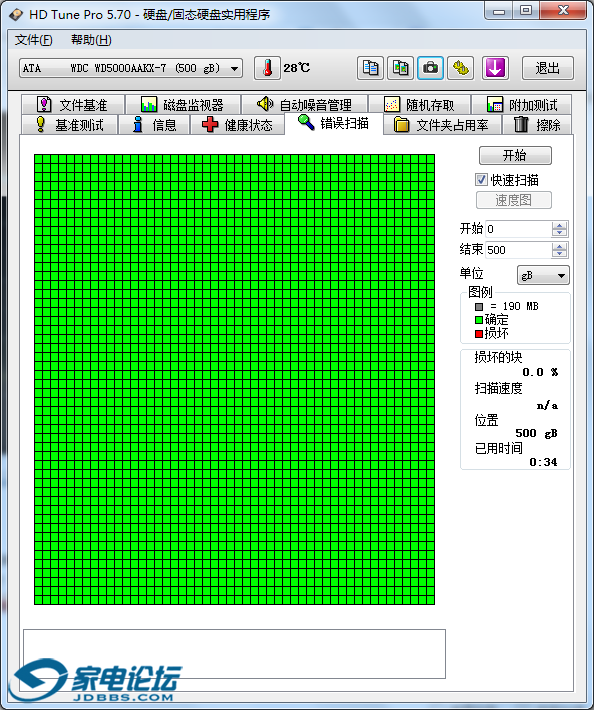Click the n/a scan speed value
This screenshot has width=594, height=710.
(547, 406)
